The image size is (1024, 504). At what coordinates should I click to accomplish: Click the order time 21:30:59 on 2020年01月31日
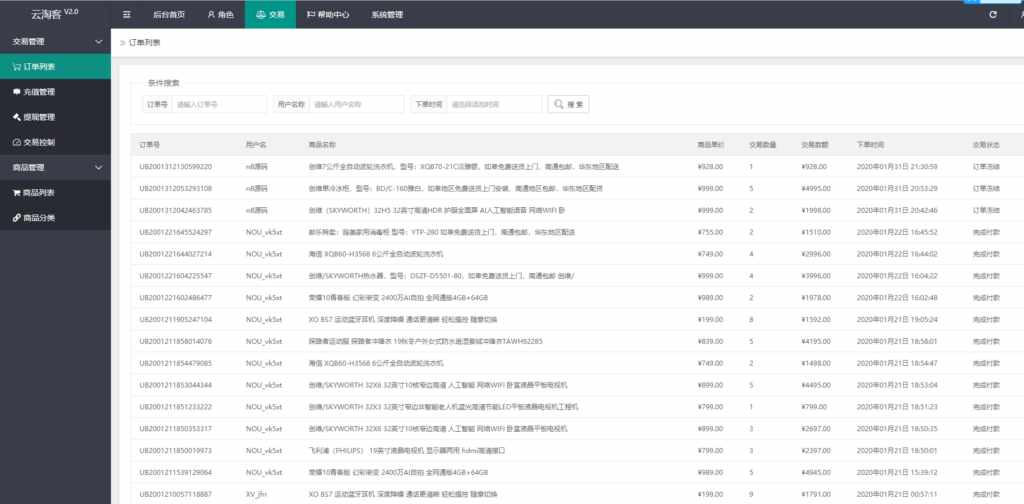[897, 166]
